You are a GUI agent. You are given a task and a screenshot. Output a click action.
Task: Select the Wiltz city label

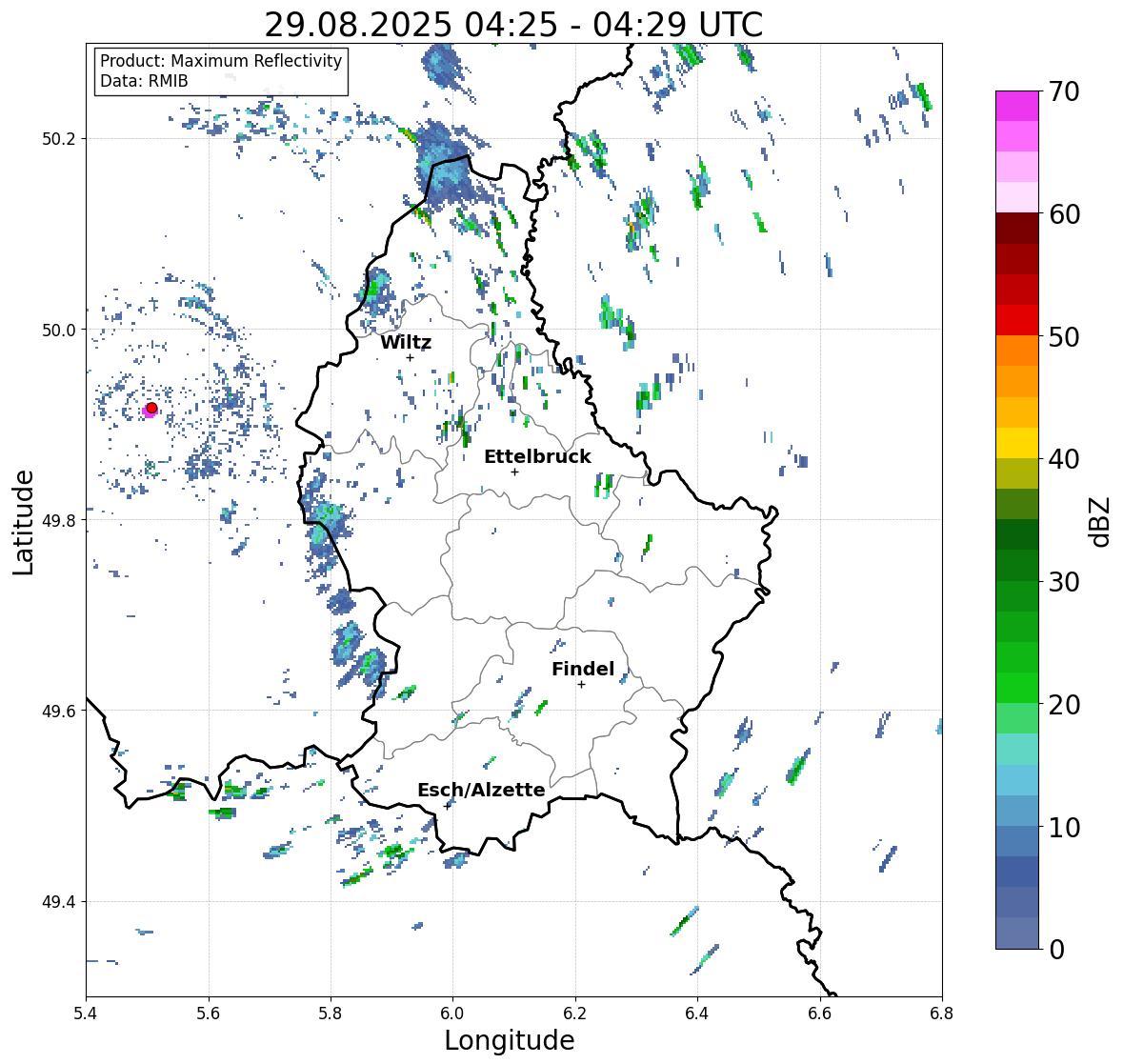406,342
